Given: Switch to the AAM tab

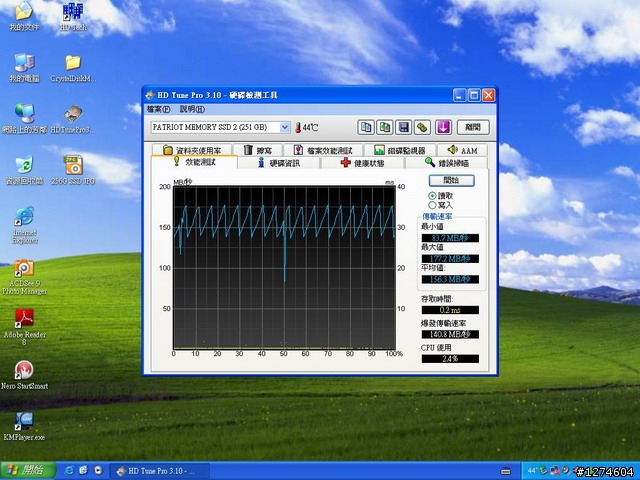Looking at the screenshot, I should click(462, 150).
